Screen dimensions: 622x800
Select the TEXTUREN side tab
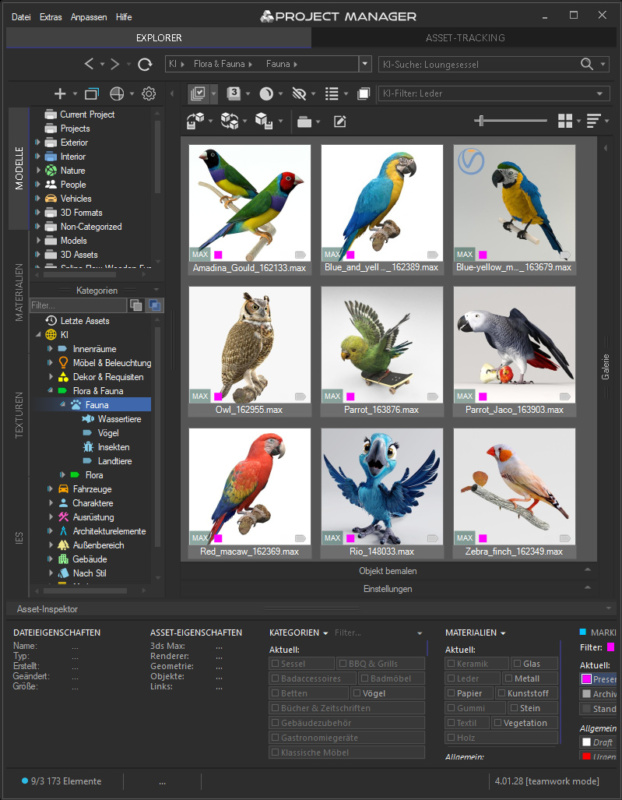(19, 415)
